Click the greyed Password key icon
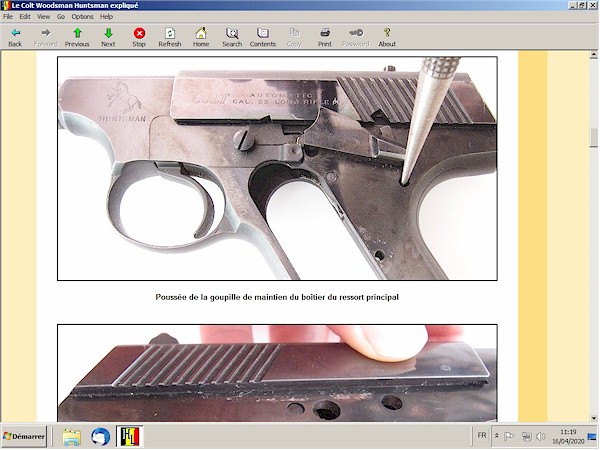This screenshot has width=600, height=450. pyautogui.click(x=355, y=37)
